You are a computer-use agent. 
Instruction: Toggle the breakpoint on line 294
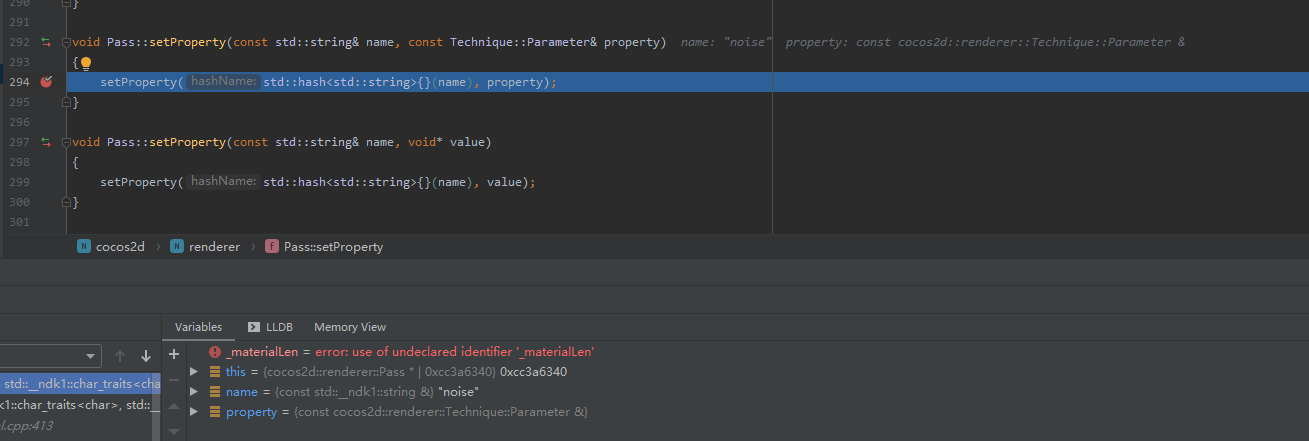click(x=46, y=82)
